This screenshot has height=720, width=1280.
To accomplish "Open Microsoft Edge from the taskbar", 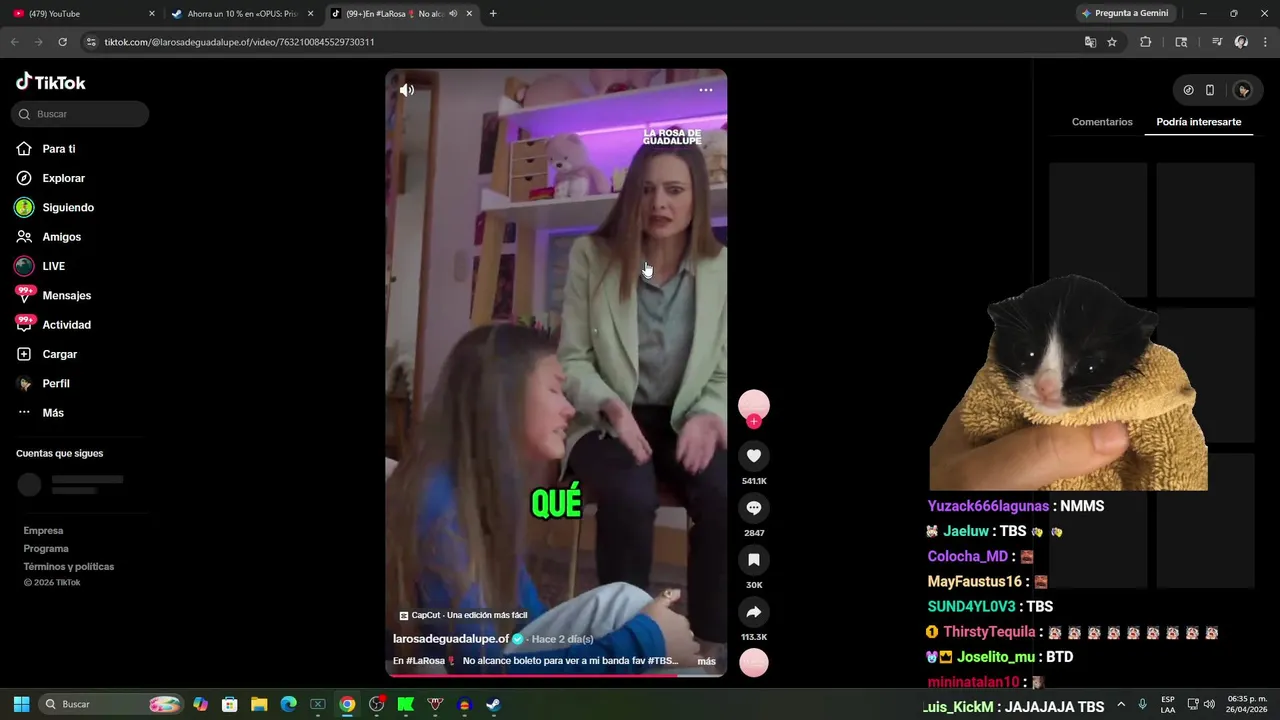I will (288, 704).
